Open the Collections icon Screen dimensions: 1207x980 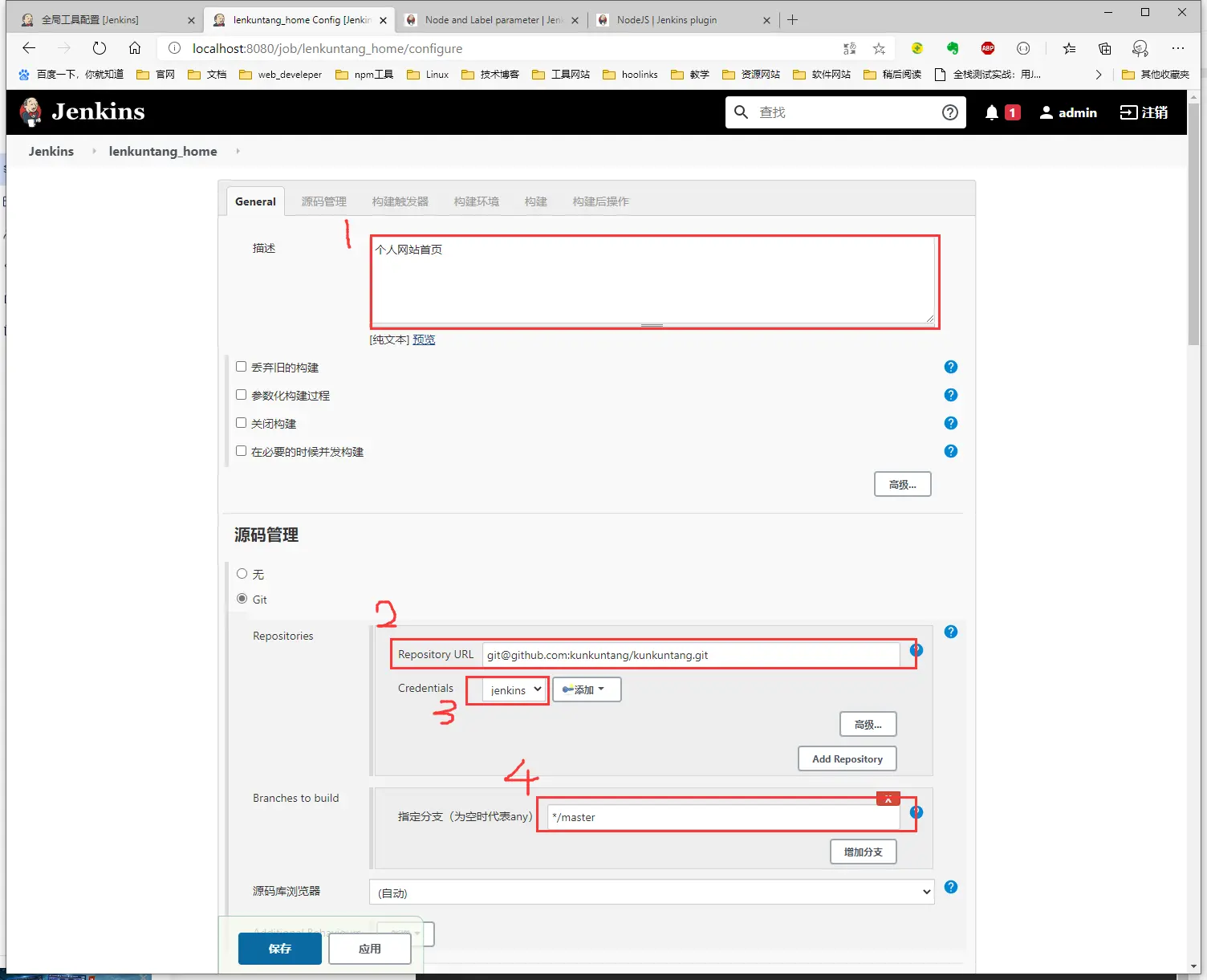pos(1105,48)
